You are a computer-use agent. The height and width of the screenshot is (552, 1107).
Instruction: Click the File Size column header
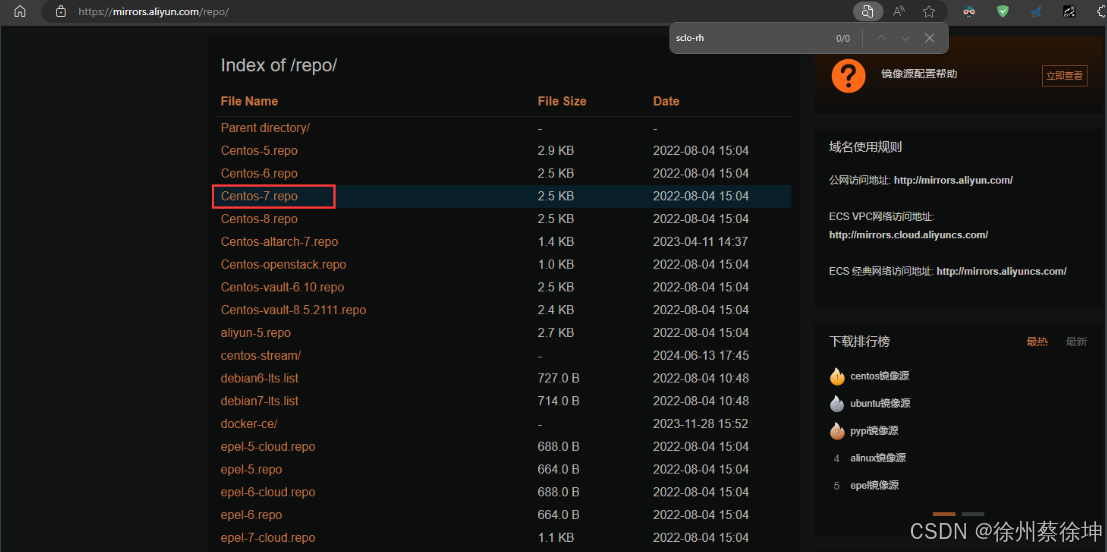pos(562,102)
